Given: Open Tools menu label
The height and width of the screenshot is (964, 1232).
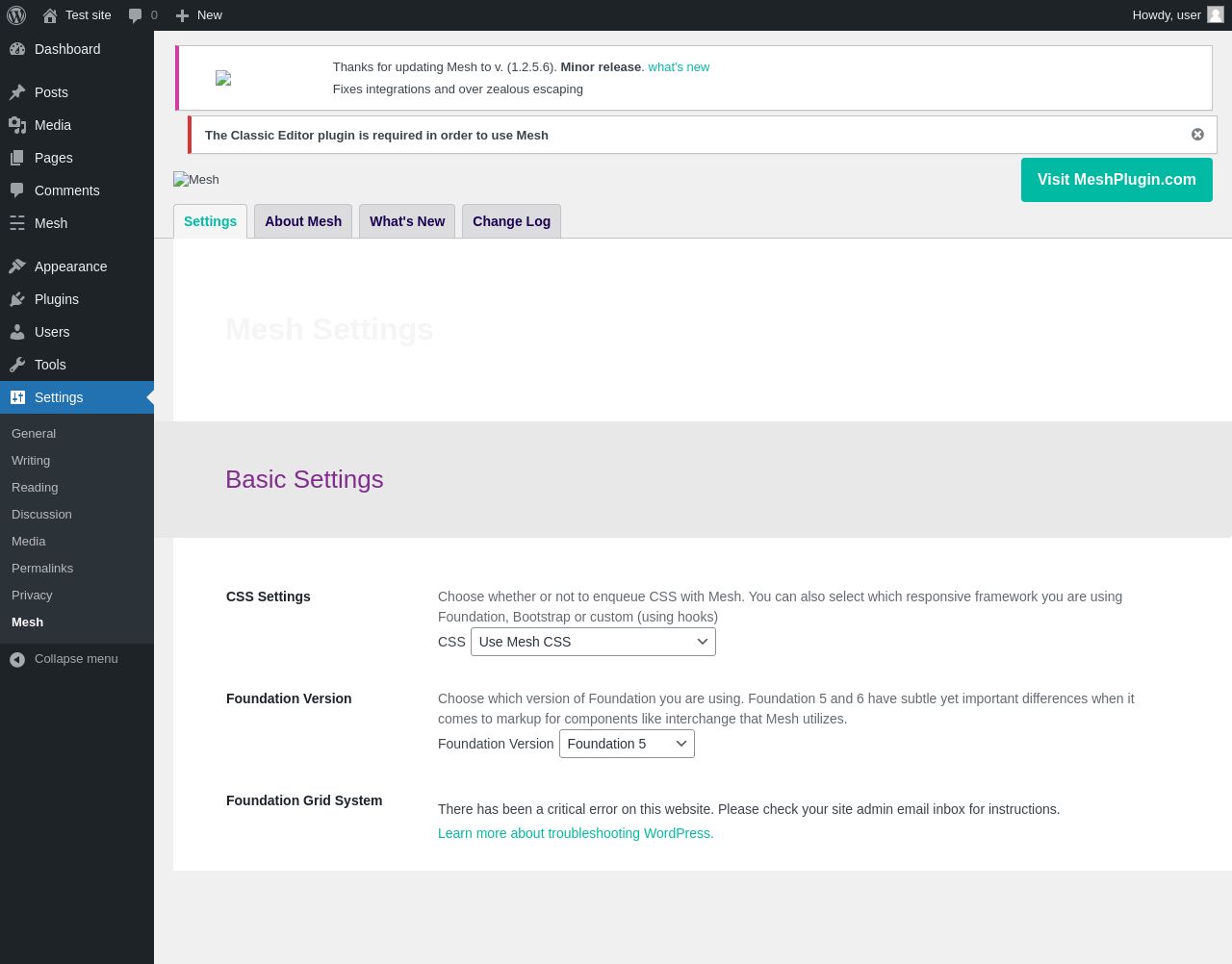Looking at the screenshot, I should [x=50, y=365].
